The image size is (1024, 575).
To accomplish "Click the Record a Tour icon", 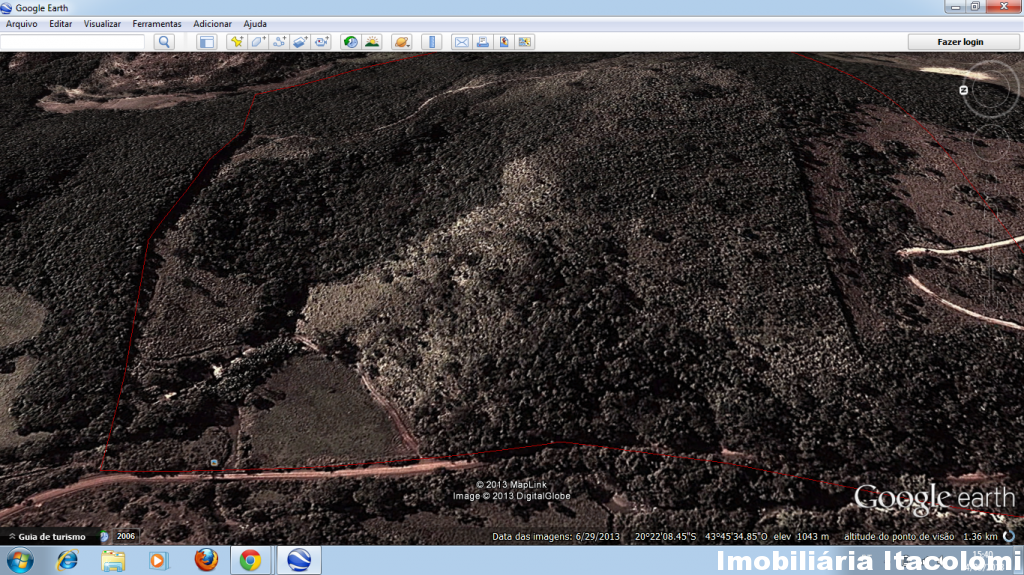I will pos(321,42).
